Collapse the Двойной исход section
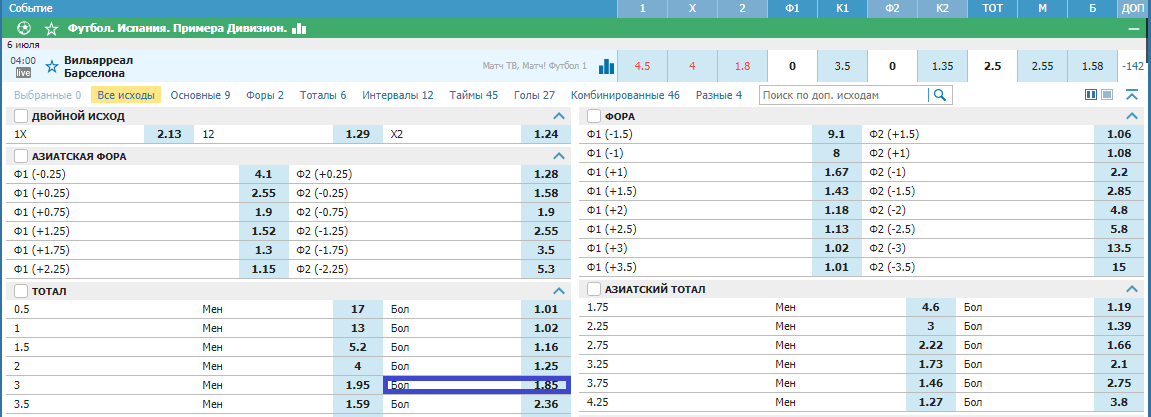This screenshot has width=1151, height=417. click(x=559, y=116)
